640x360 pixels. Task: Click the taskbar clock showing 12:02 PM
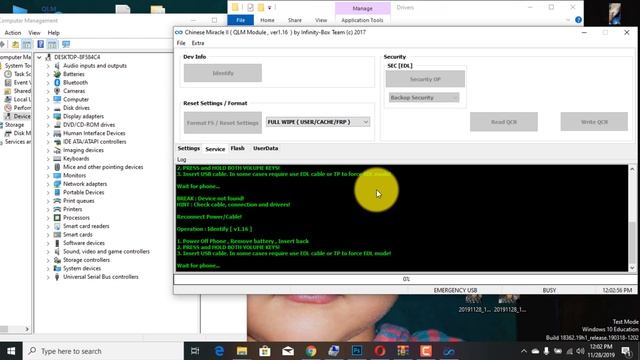coord(601,351)
